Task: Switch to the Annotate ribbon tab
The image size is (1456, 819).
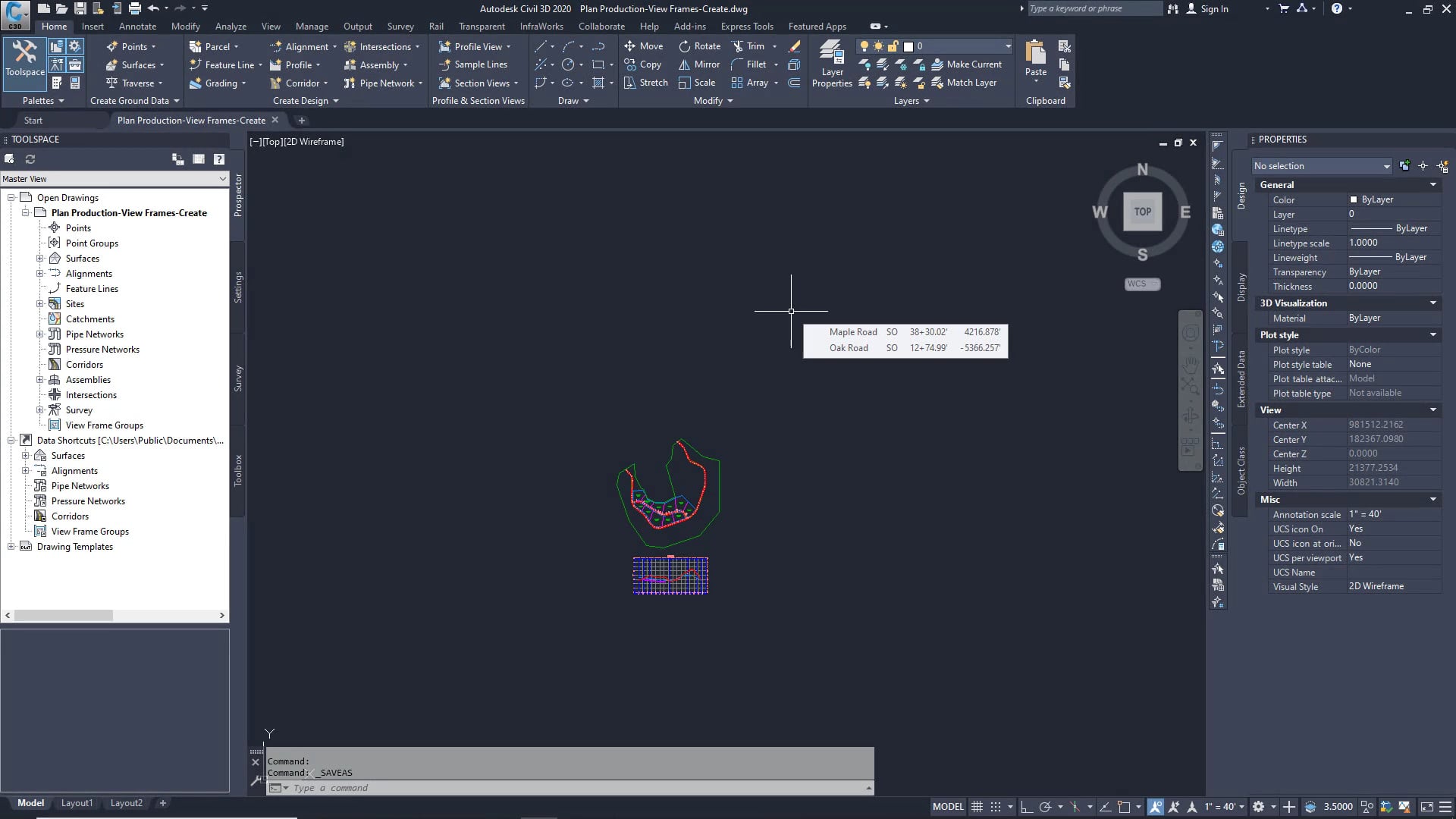Action: point(137,26)
